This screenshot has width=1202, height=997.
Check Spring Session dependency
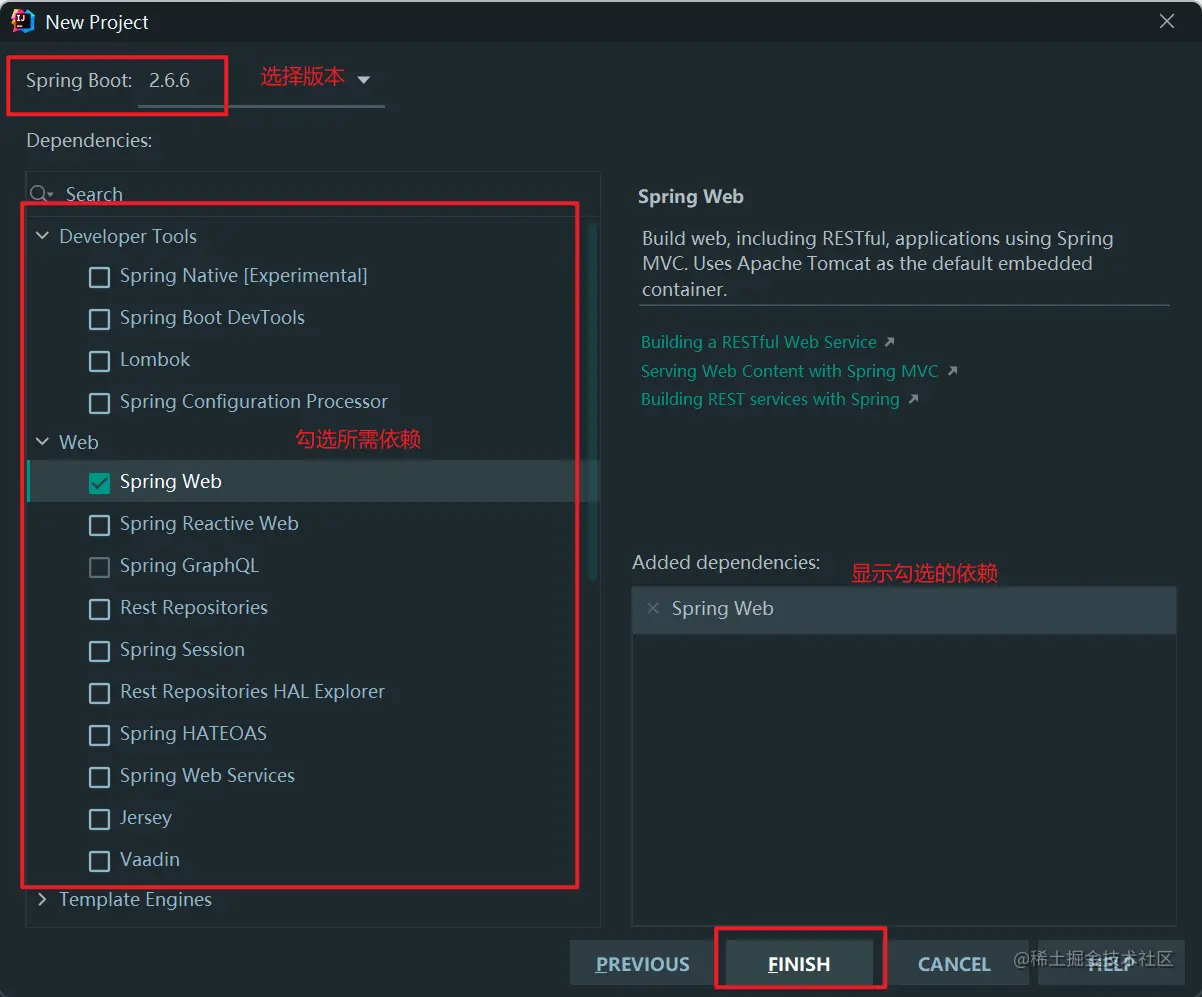100,651
